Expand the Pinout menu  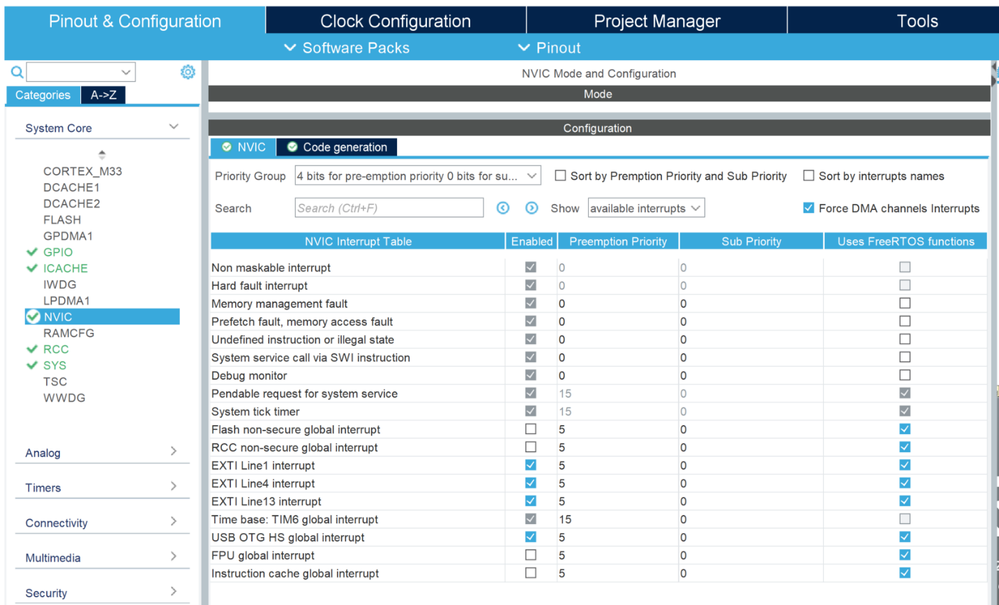549,48
